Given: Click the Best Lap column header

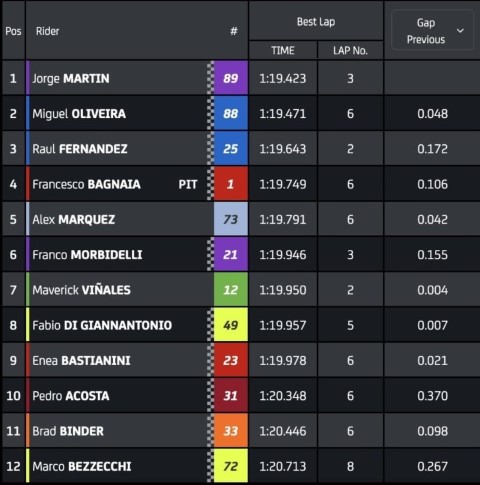Looking at the screenshot, I should pyautogui.click(x=316, y=22).
